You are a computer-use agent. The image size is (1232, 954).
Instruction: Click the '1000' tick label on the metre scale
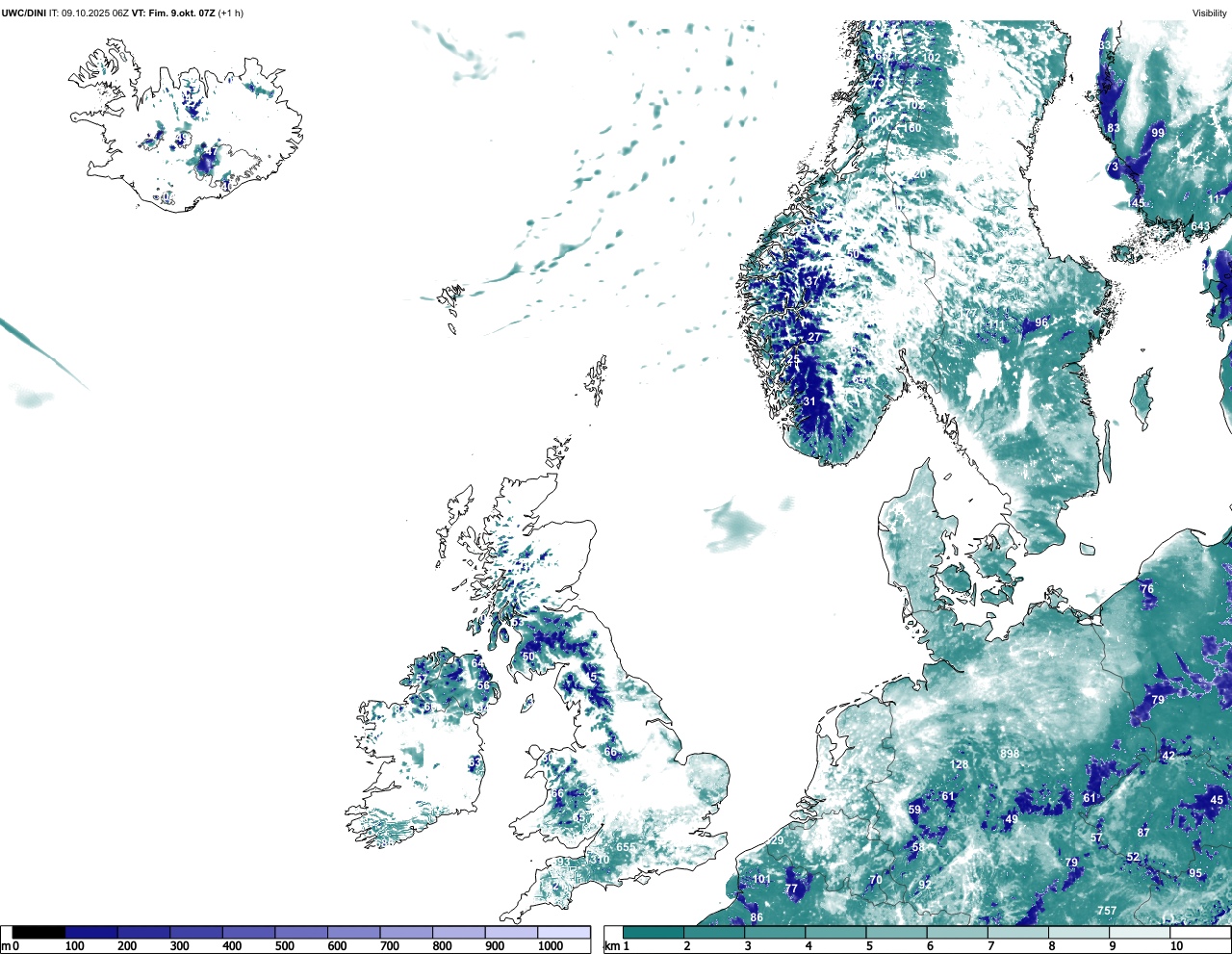(551, 946)
